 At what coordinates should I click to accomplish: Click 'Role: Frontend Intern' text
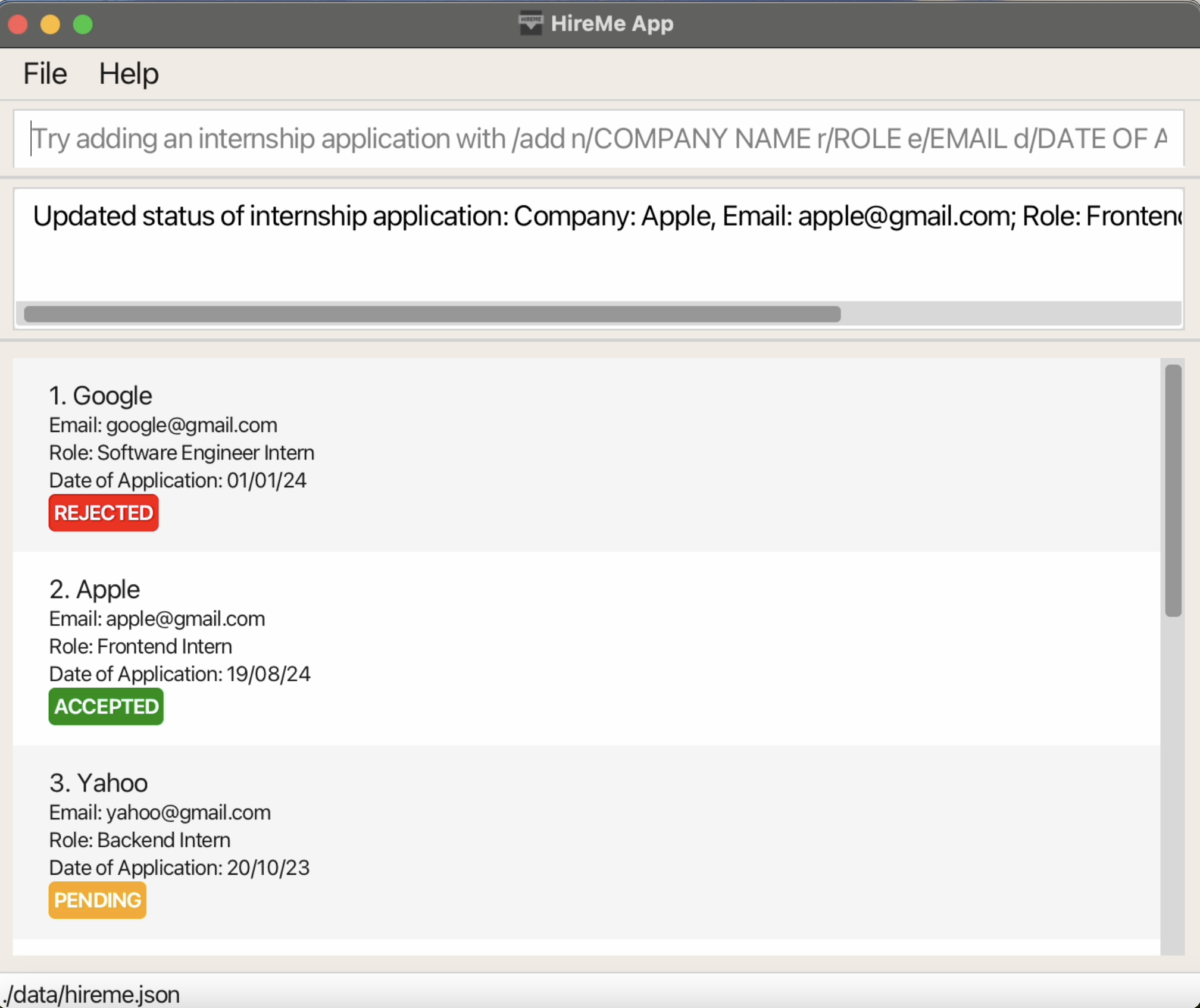[140, 646]
